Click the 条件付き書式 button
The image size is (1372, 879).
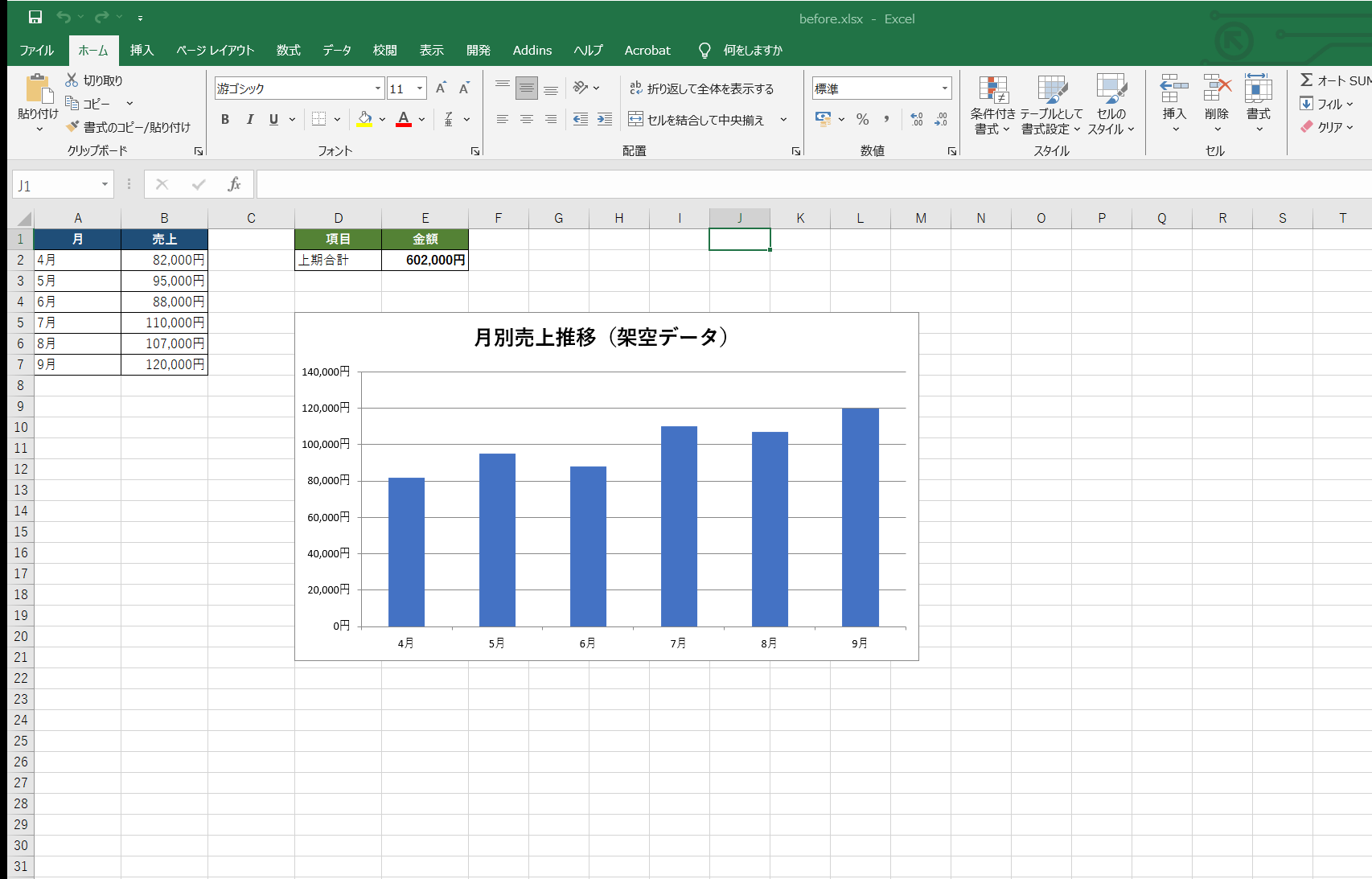pyautogui.click(x=992, y=105)
